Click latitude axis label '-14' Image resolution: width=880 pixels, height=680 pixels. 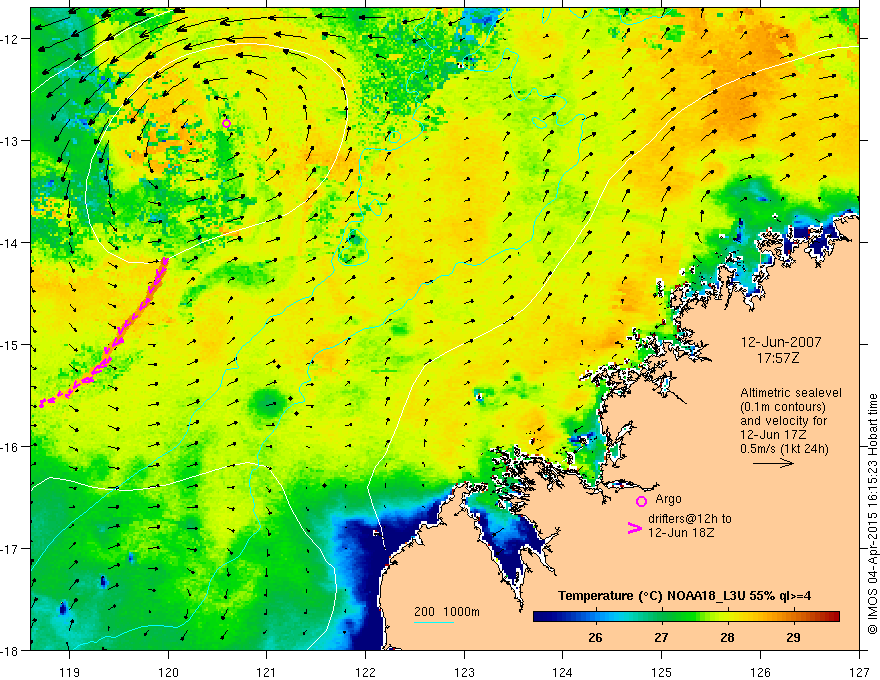click(11, 242)
